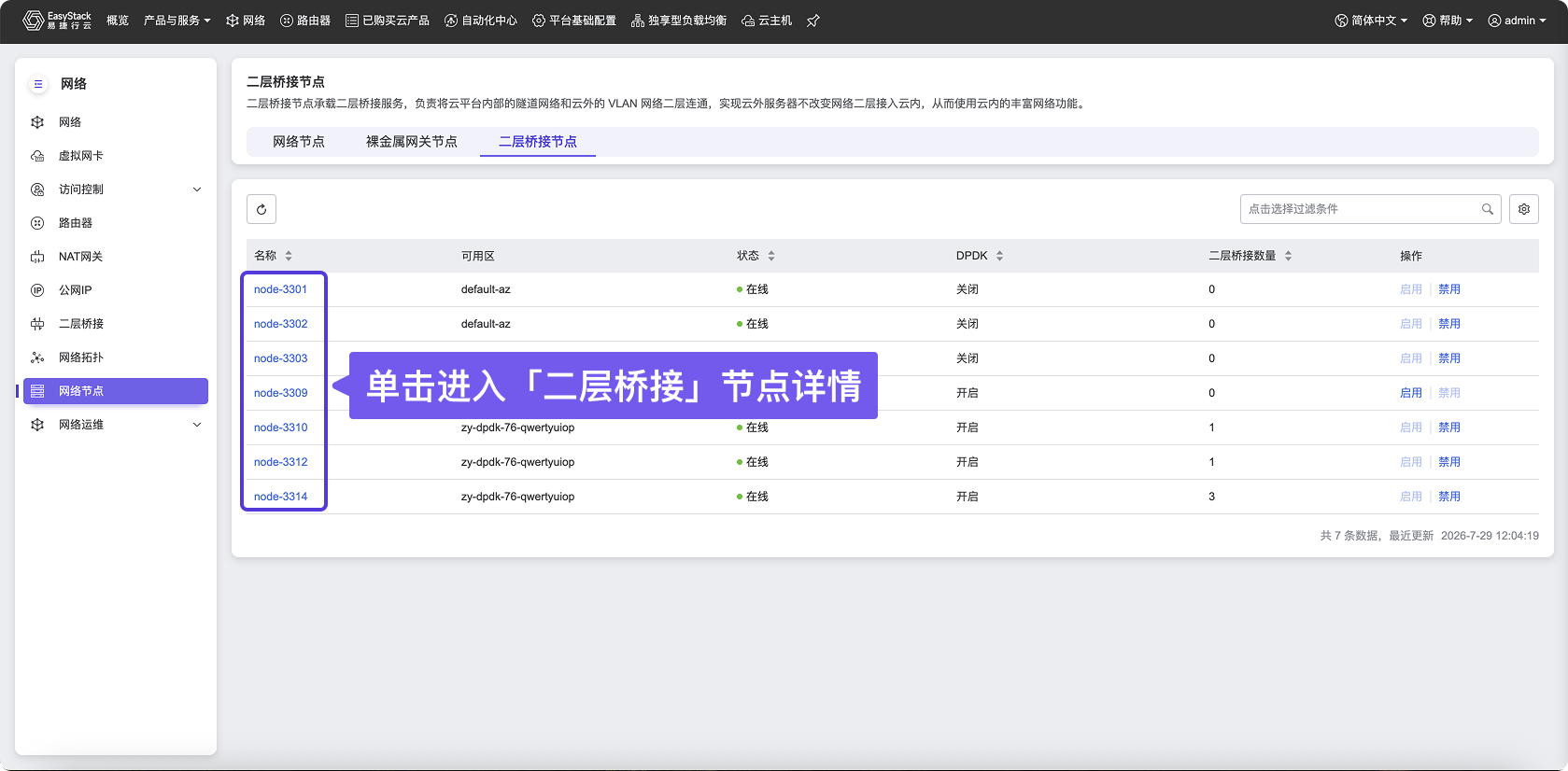Screen dimensions: 1568x771
Task: Open node-3314 details
Action: (x=280, y=497)
